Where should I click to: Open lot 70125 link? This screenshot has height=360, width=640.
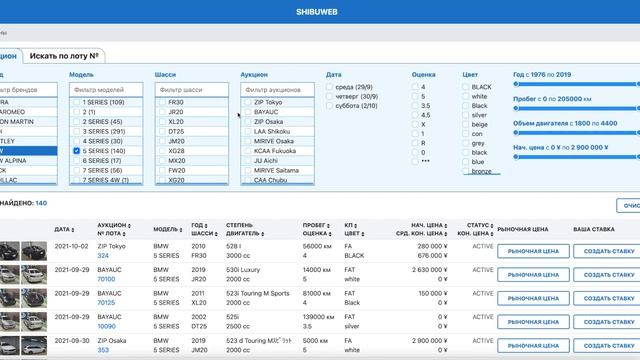[106, 303]
